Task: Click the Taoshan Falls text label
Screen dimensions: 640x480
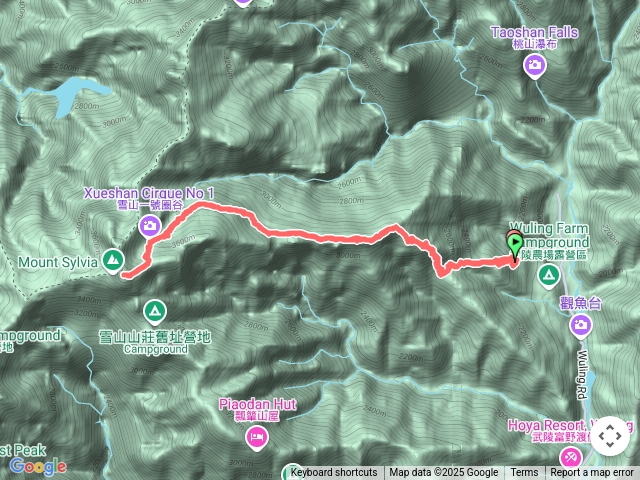Action: point(534,32)
